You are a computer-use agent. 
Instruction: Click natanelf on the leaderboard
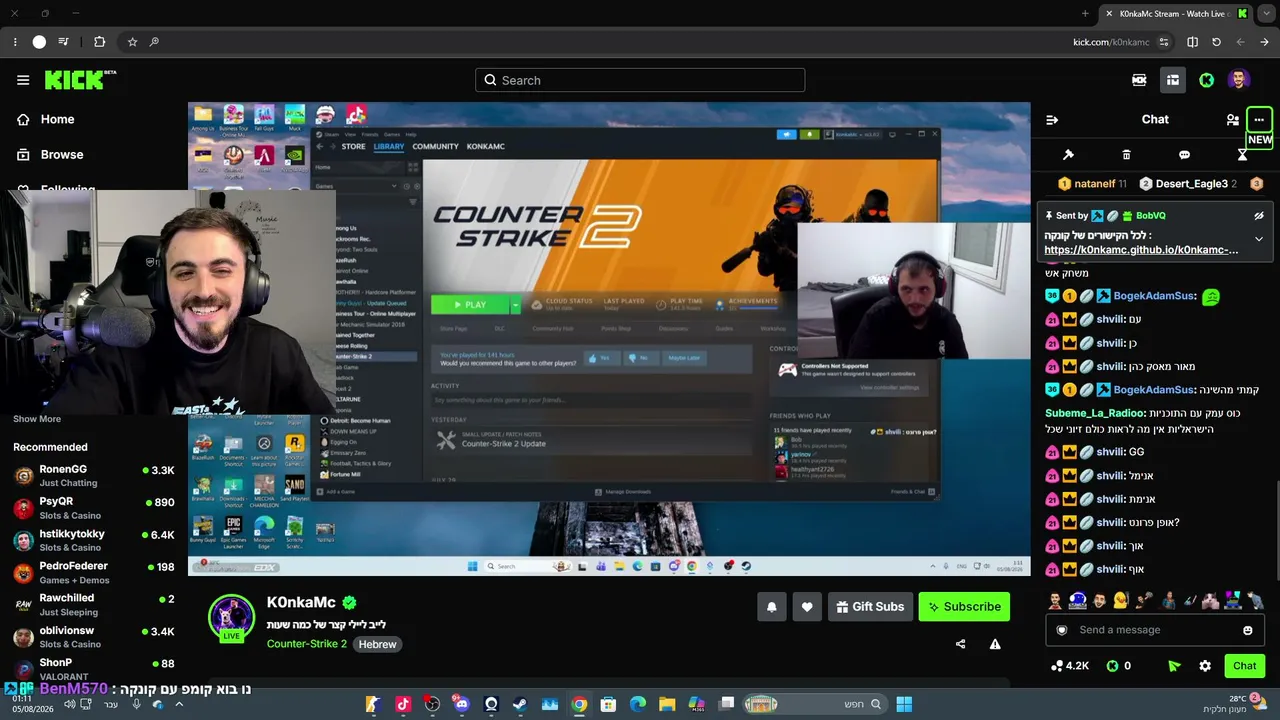[x=1094, y=184]
